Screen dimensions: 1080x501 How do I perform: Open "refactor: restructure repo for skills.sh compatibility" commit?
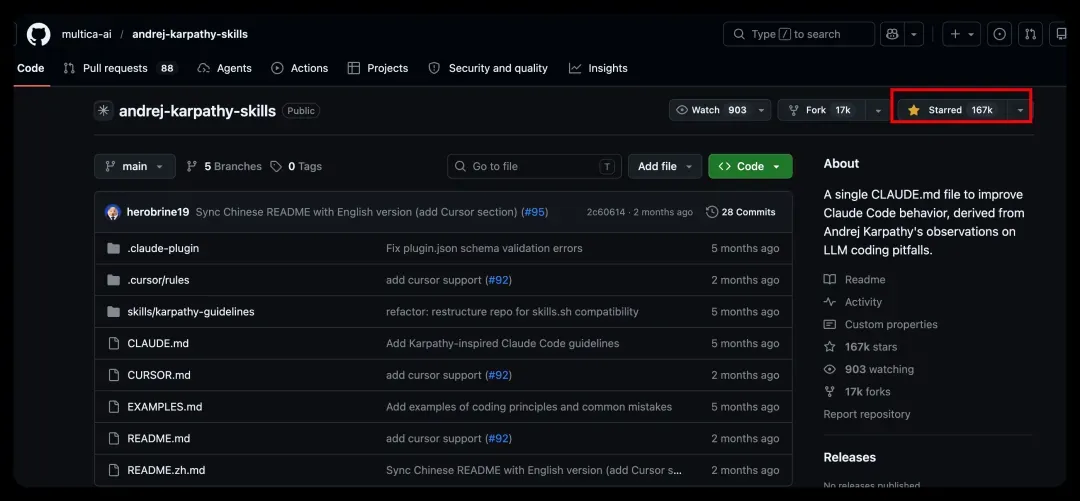point(512,311)
